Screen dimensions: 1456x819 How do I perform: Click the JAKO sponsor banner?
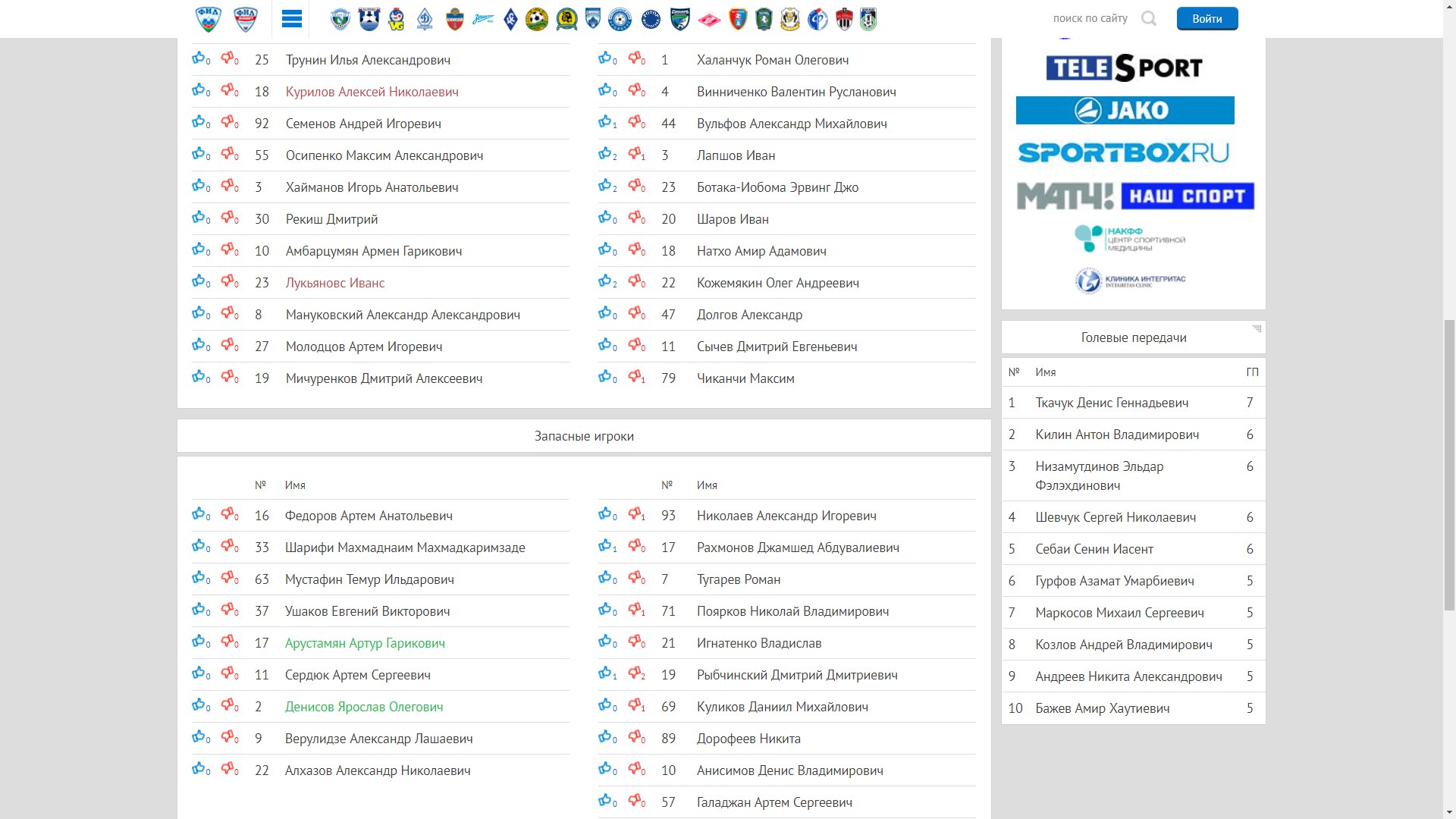point(1125,111)
